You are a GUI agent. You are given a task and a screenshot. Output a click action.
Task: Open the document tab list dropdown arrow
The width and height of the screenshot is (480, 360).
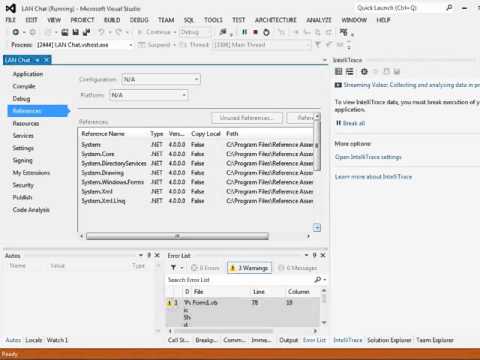point(325,60)
